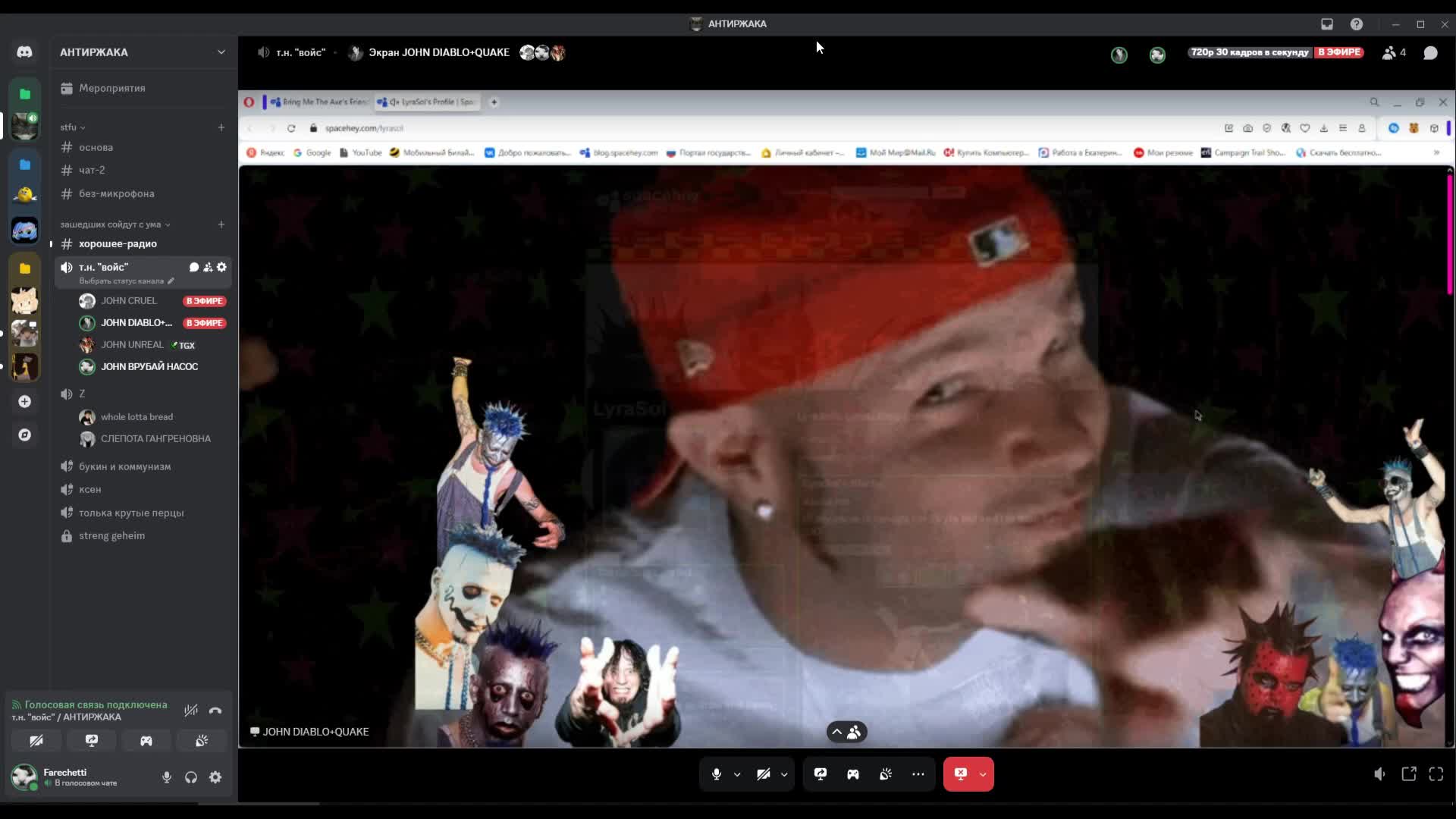Open Explore Discoverable Servers compass icon
Image resolution: width=1456 pixels, height=819 pixels.
[x=24, y=435]
